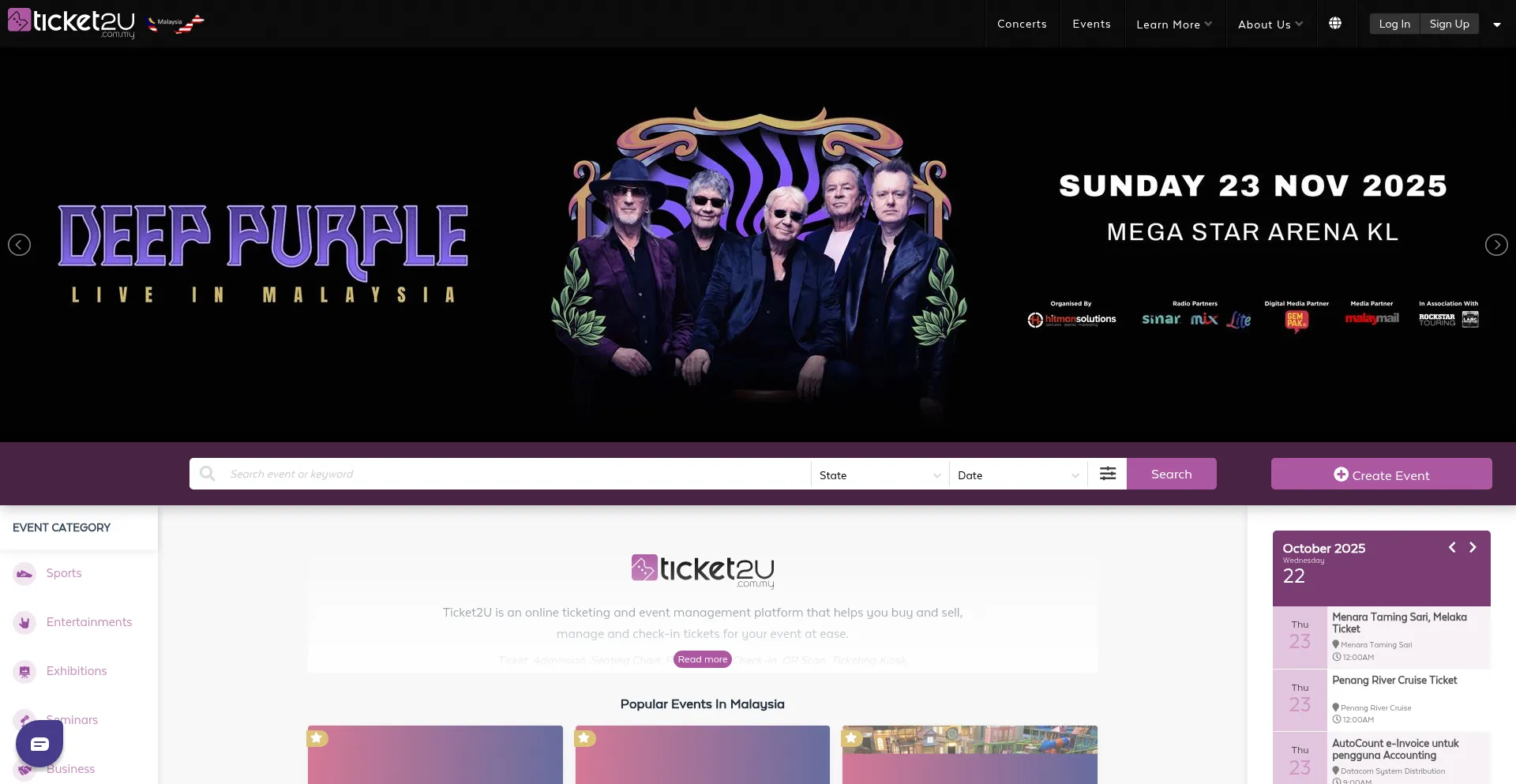The width and height of the screenshot is (1516, 784).
Task: Advance to next banner slide arrow
Action: point(1496,245)
